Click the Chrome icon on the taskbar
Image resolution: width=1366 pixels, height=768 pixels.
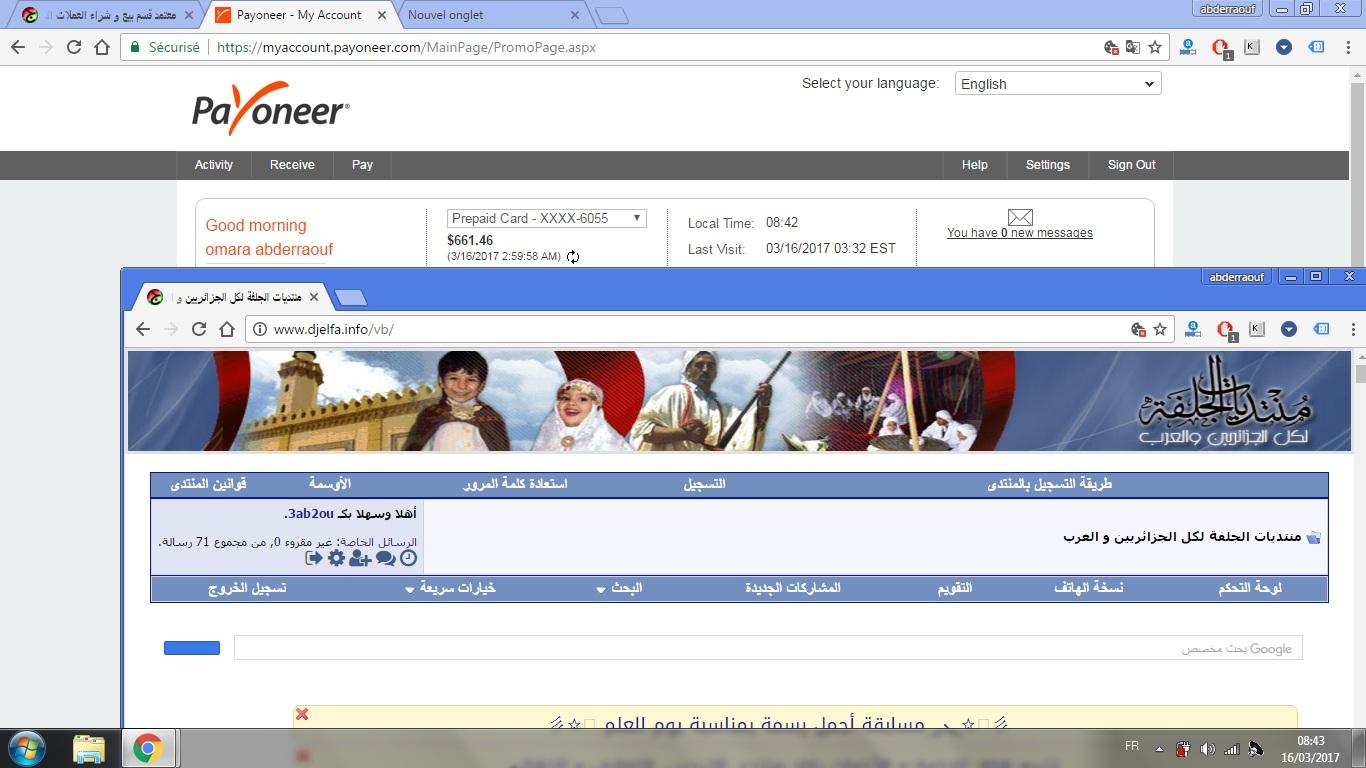[x=148, y=748]
